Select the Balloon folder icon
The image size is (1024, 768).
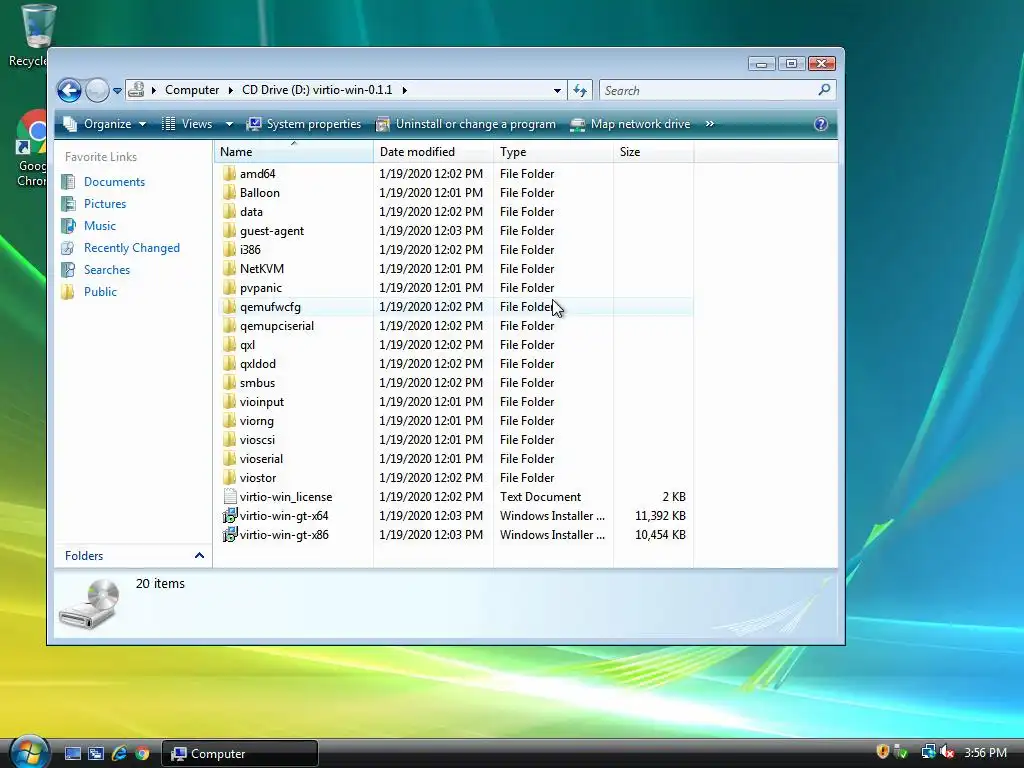coord(229,193)
